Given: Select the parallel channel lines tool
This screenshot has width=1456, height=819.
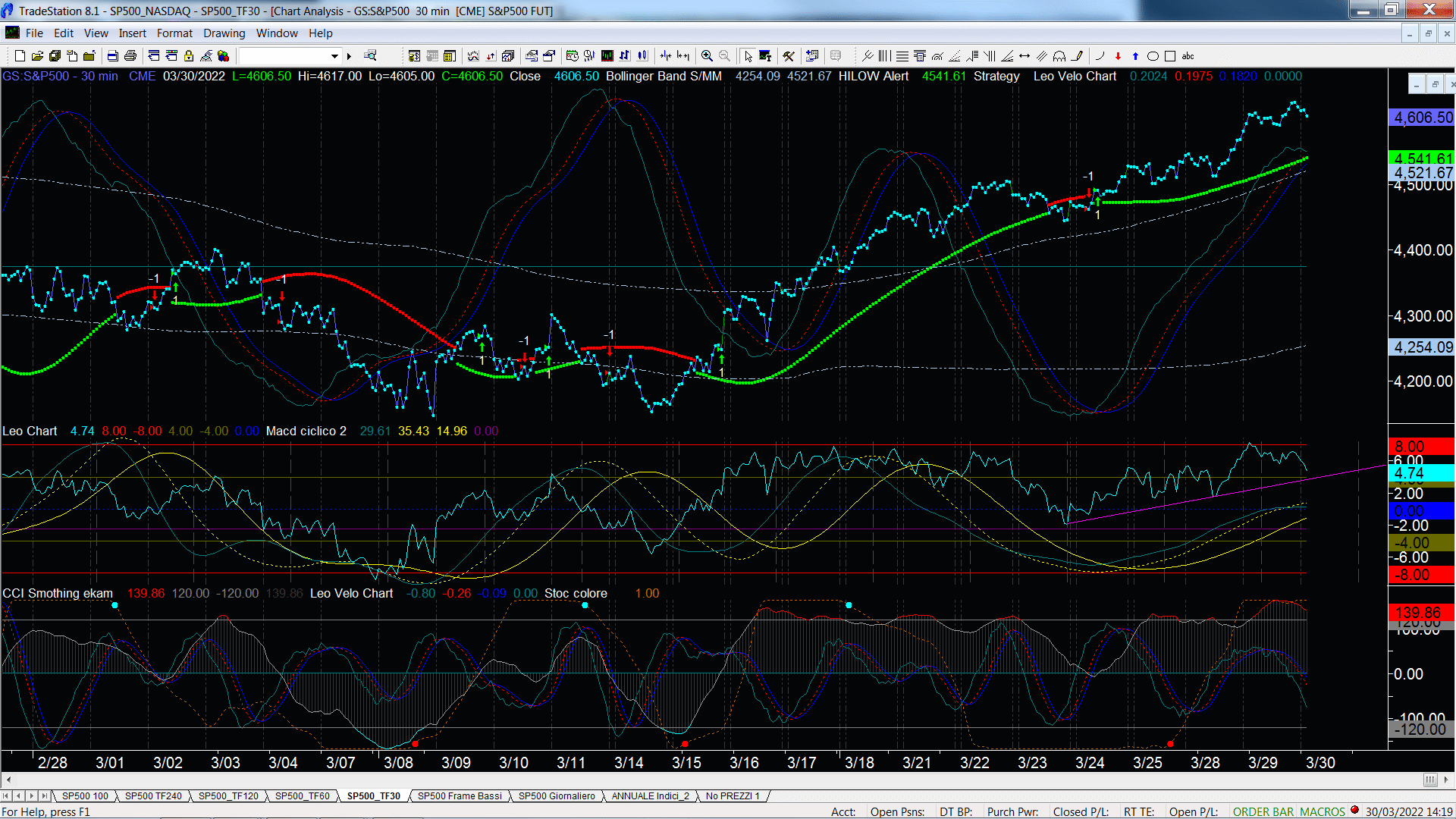Looking at the screenshot, I should coord(1042,56).
